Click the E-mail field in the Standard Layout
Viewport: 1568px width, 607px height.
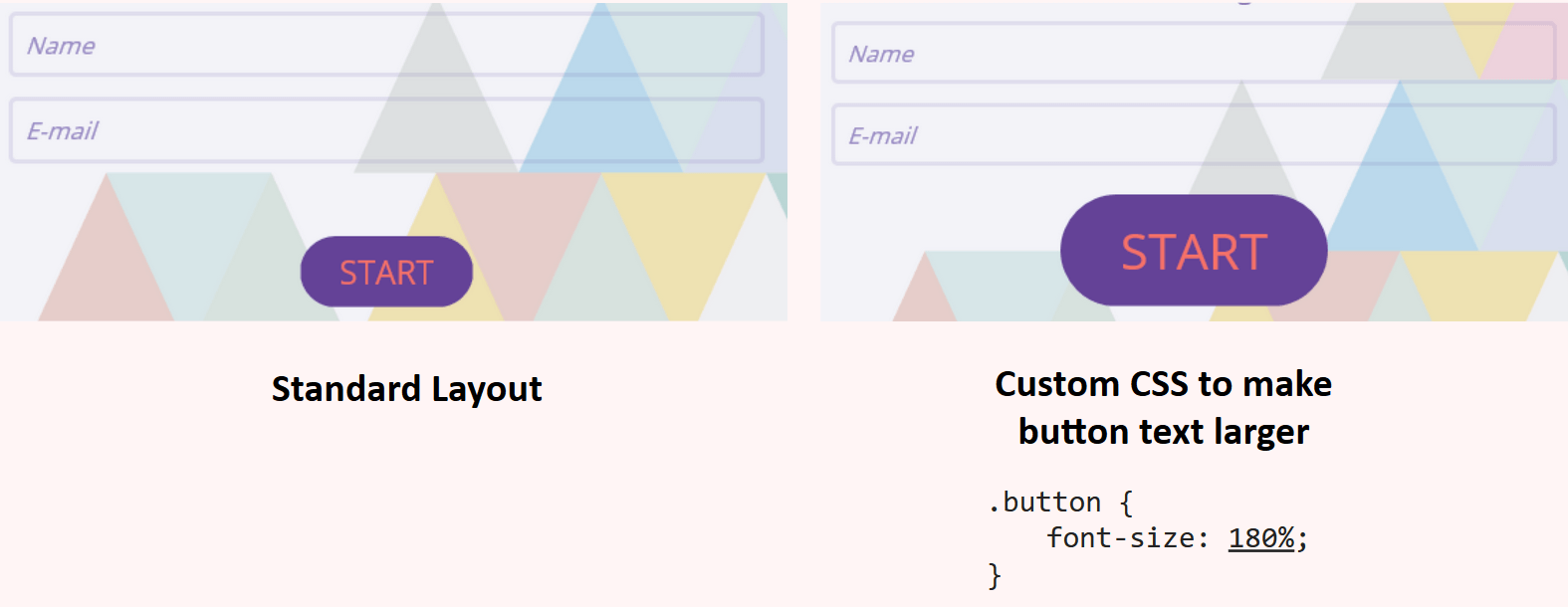[388, 129]
